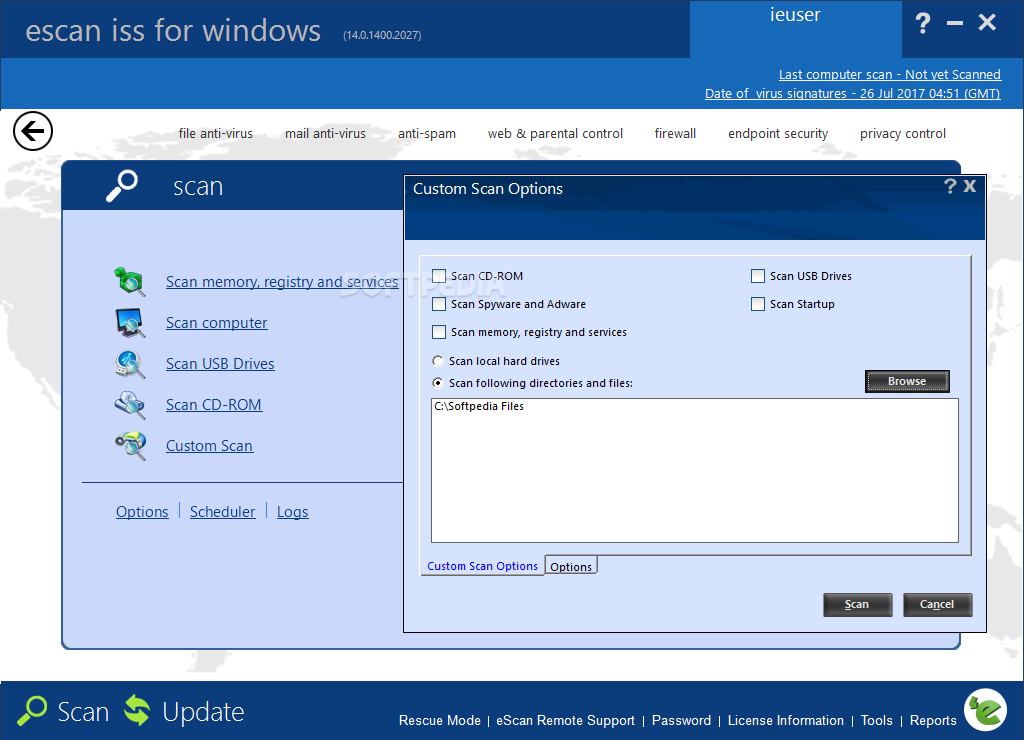Select Scan local hard drives radio button
This screenshot has width=1024, height=740.
438,361
